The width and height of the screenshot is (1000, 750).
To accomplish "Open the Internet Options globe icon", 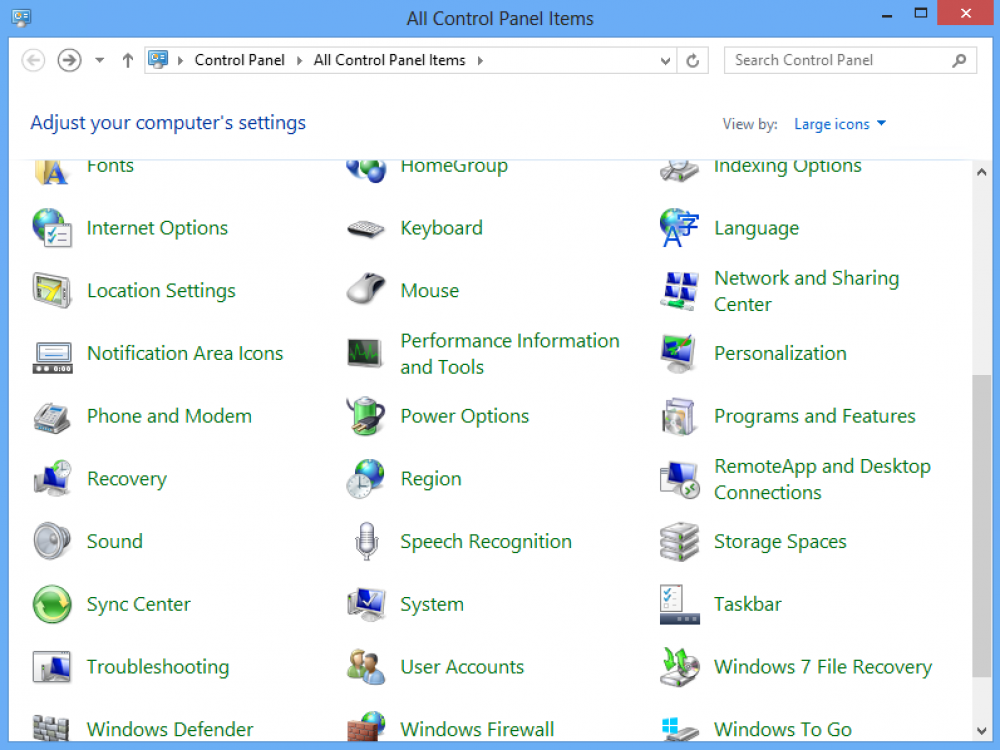I will tap(52, 228).
